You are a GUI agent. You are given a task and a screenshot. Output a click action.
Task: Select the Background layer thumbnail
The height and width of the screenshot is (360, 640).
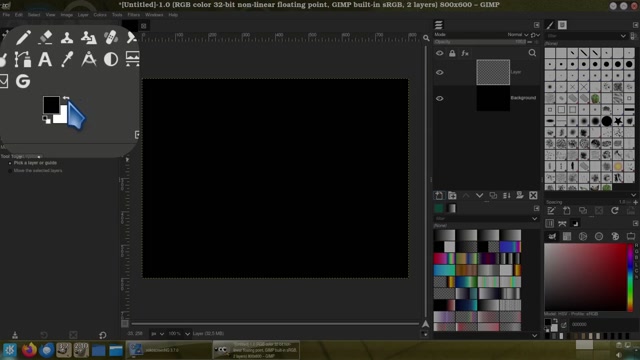click(493, 98)
